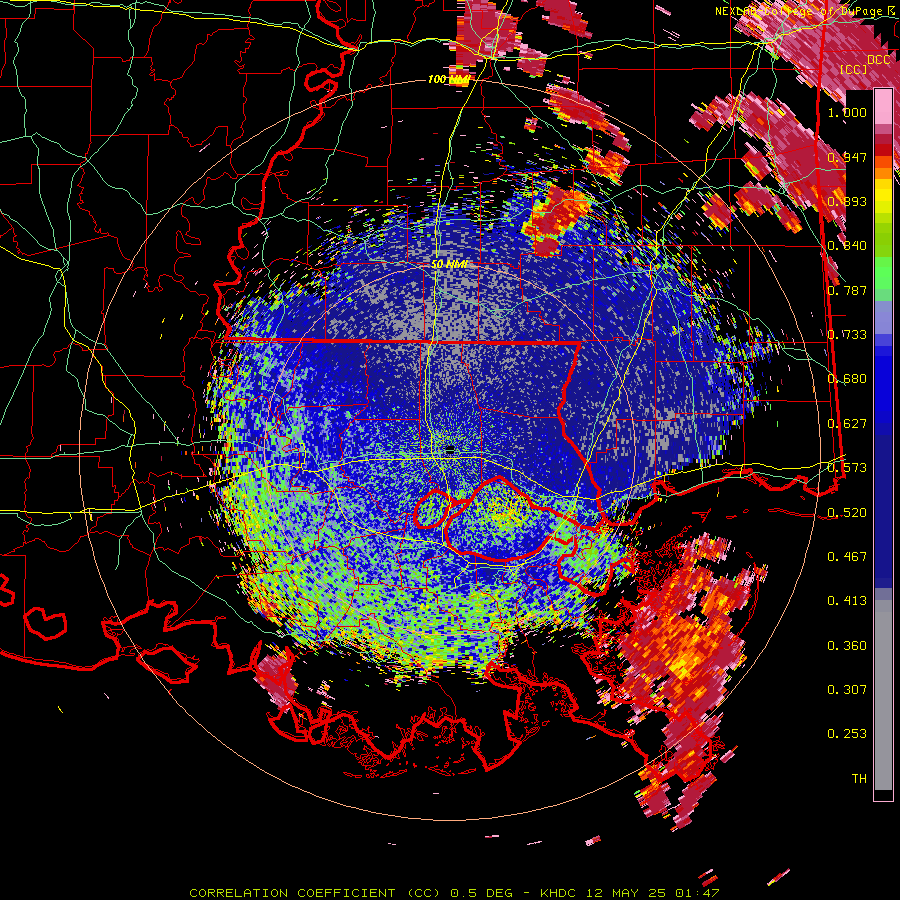
Task: Select the 0.840 scale value
Action: point(847,245)
